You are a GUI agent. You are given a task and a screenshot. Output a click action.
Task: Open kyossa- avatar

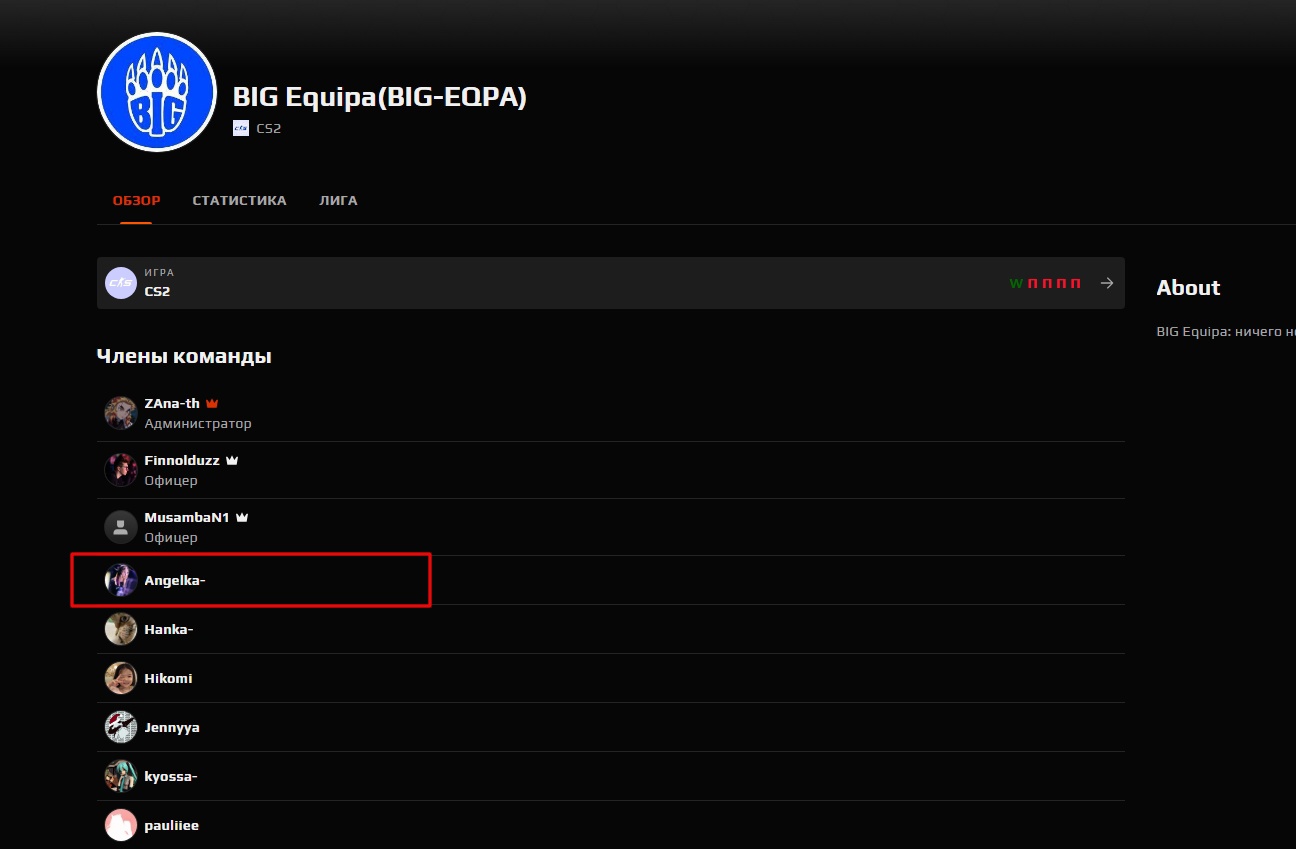pos(121,776)
